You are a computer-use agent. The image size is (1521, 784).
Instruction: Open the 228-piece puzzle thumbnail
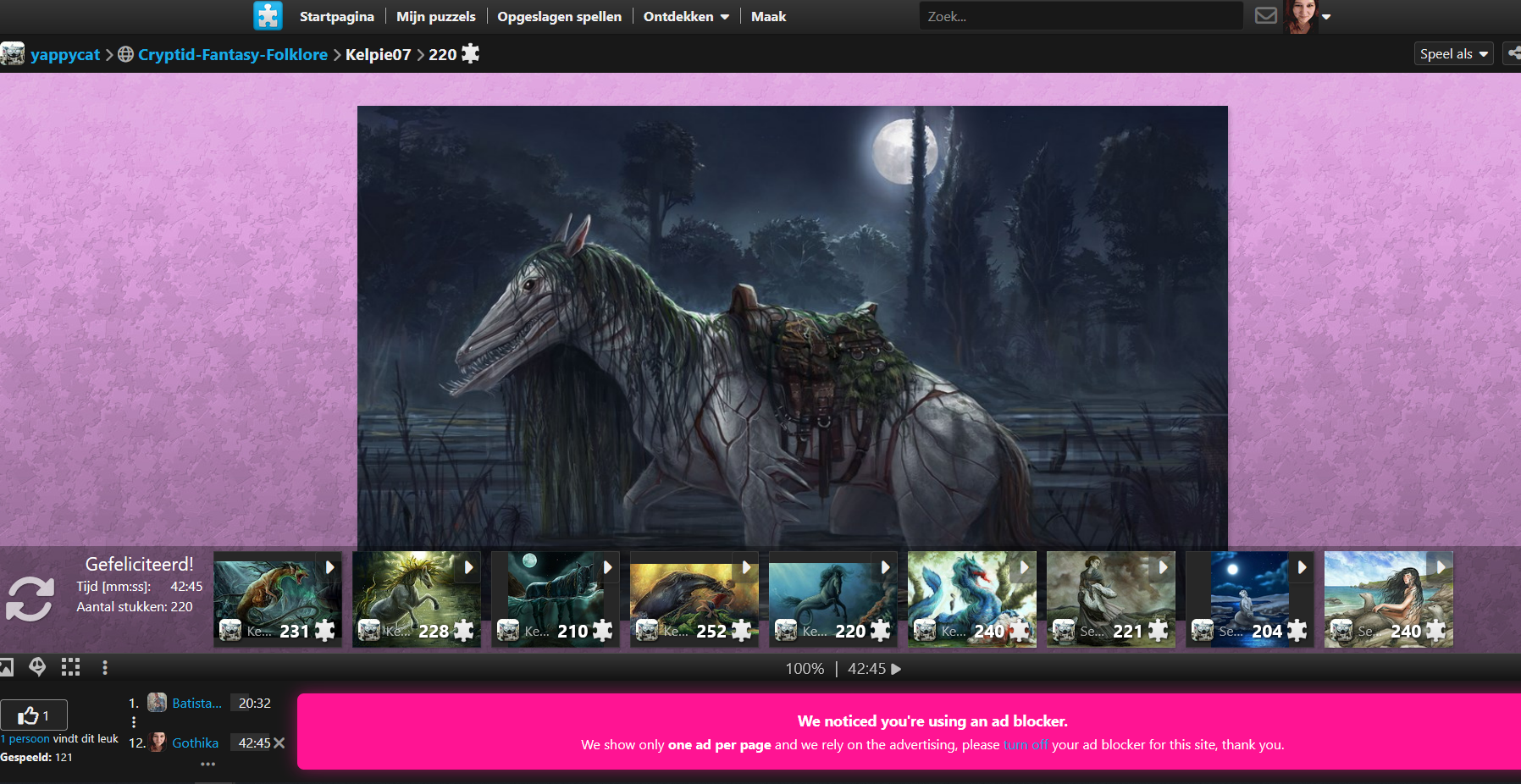(417, 599)
